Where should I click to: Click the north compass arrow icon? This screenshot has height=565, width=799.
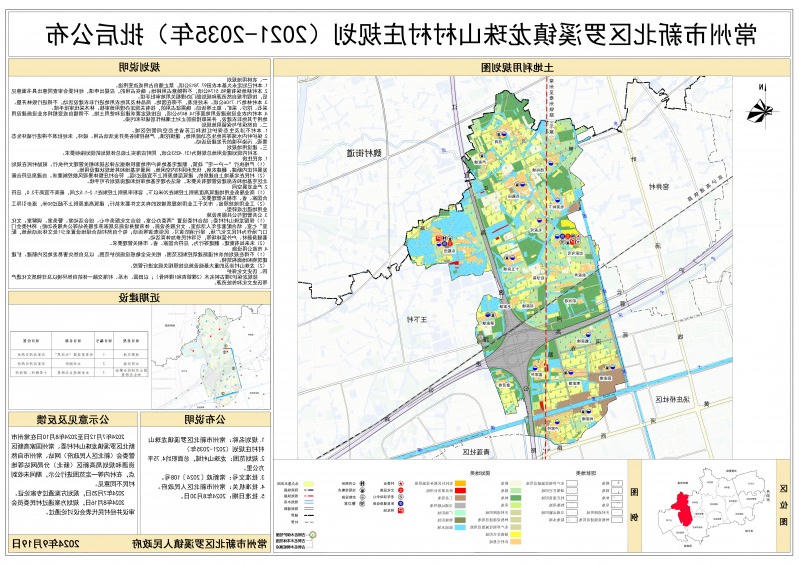click(761, 110)
